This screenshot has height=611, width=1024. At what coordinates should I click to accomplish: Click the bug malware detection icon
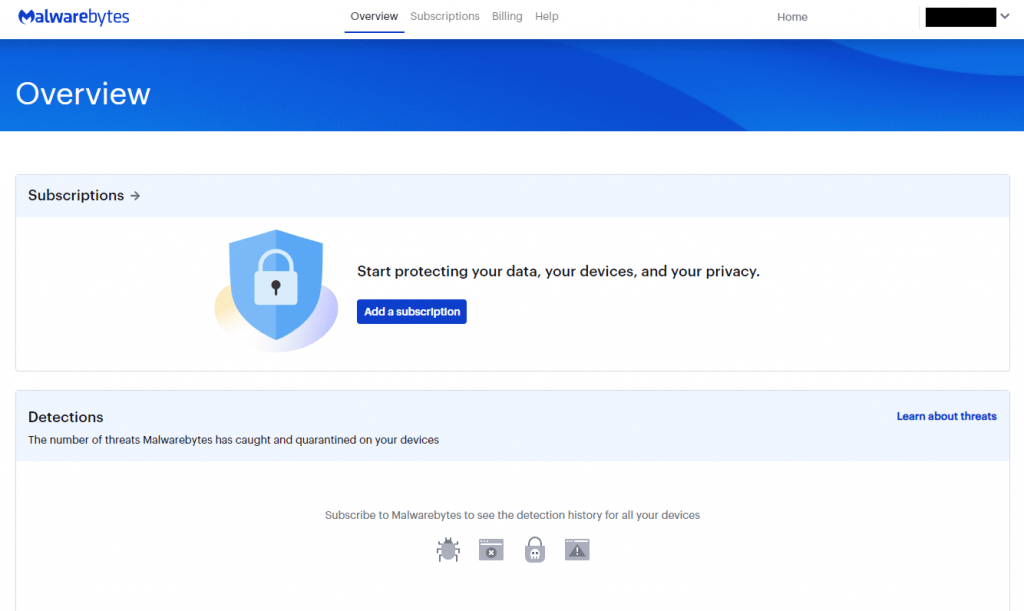(448, 550)
